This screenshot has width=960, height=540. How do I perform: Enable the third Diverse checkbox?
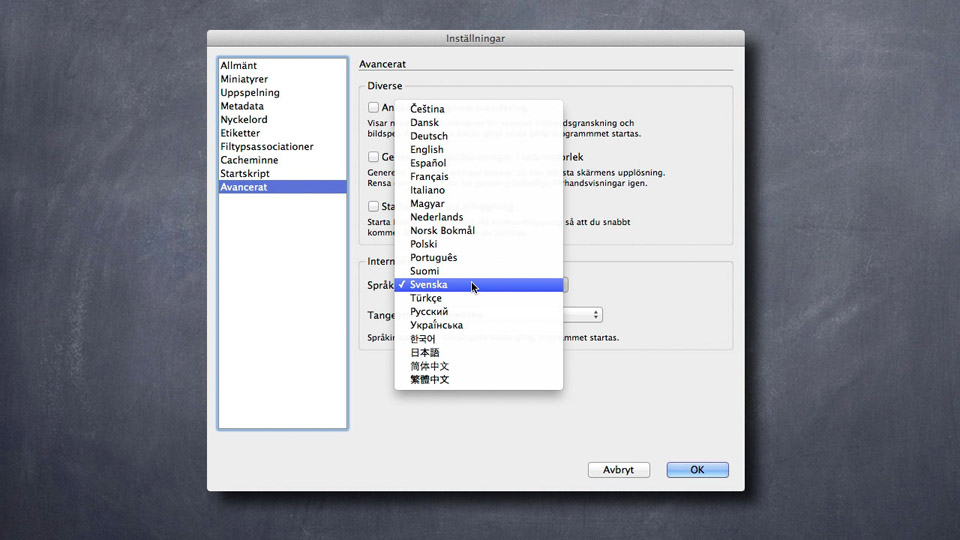[373, 206]
